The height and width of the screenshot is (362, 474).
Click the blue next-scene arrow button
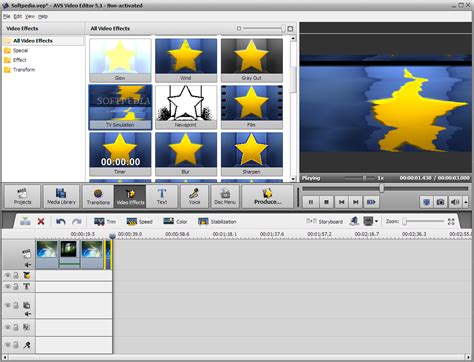pyautogui.click(x=371, y=202)
